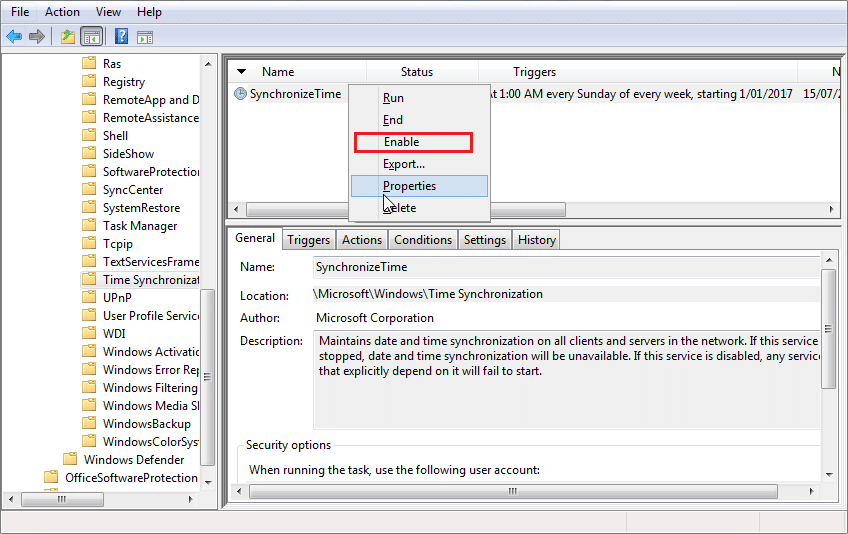Screen dimensions: 848x534
Task: Switch to the Triggers tab
Action: click(x=308, y=240)
